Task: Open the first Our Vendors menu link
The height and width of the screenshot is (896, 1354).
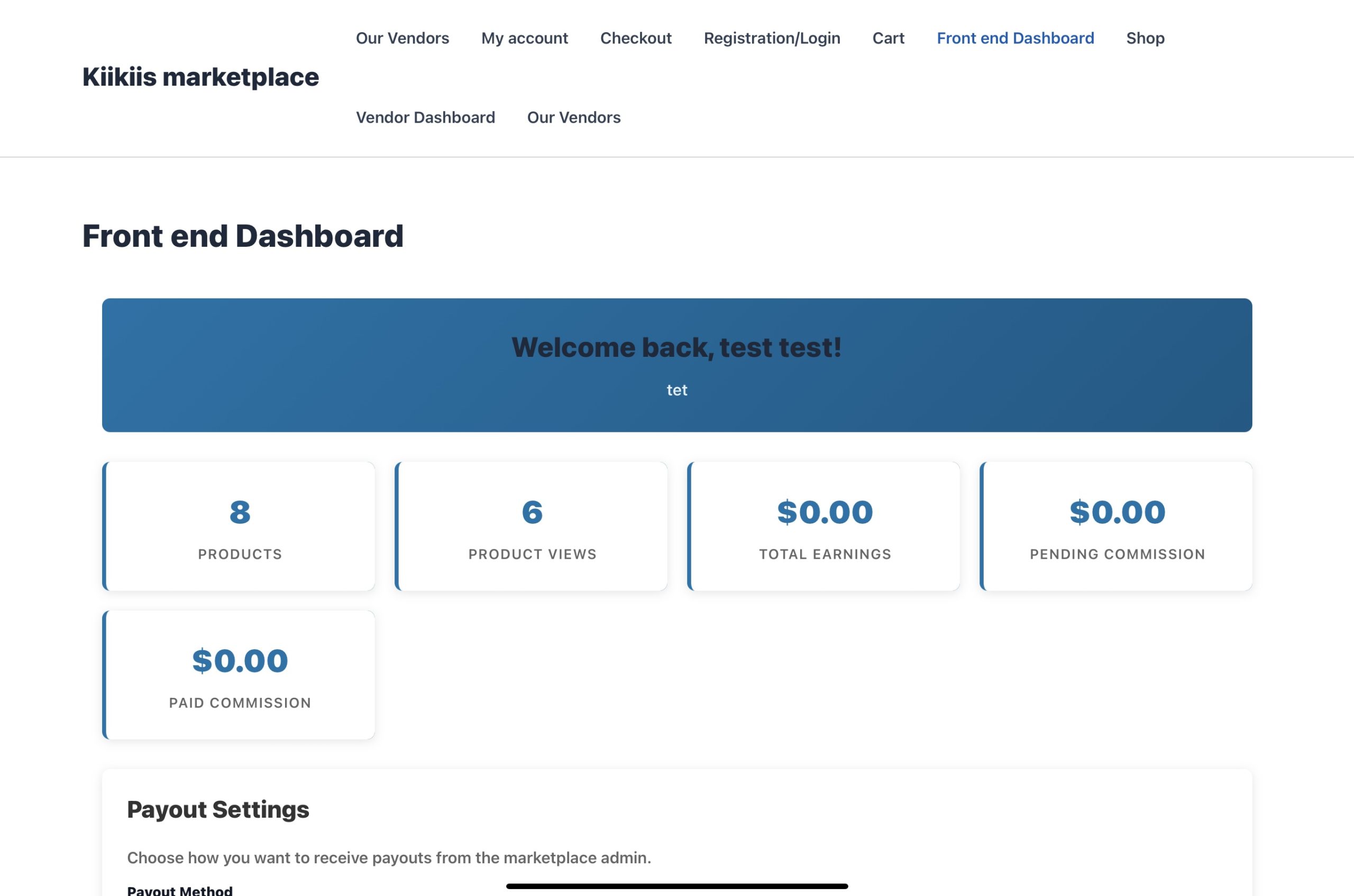Action: 402,38
